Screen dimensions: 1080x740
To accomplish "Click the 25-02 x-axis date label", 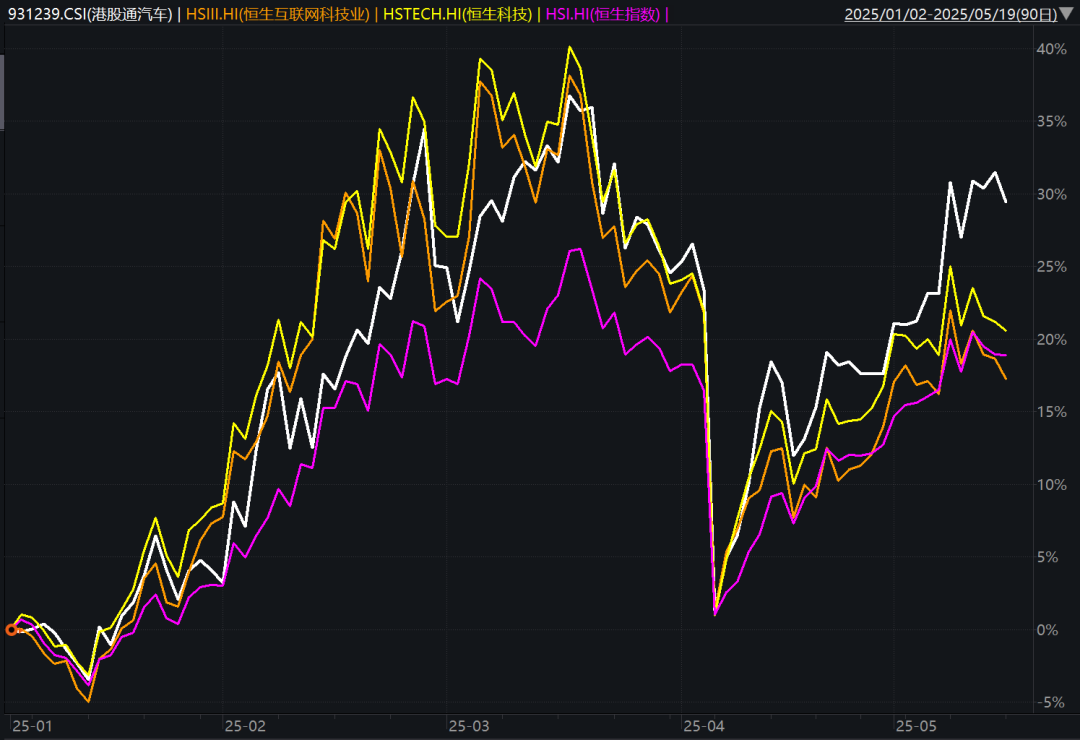I will click(245, 726).
